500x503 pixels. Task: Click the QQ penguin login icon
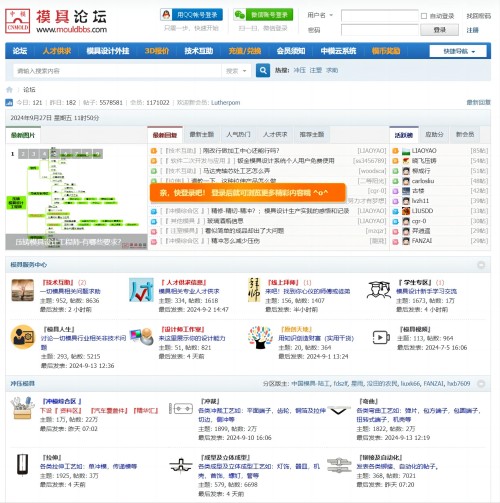[x=166, y=15]
